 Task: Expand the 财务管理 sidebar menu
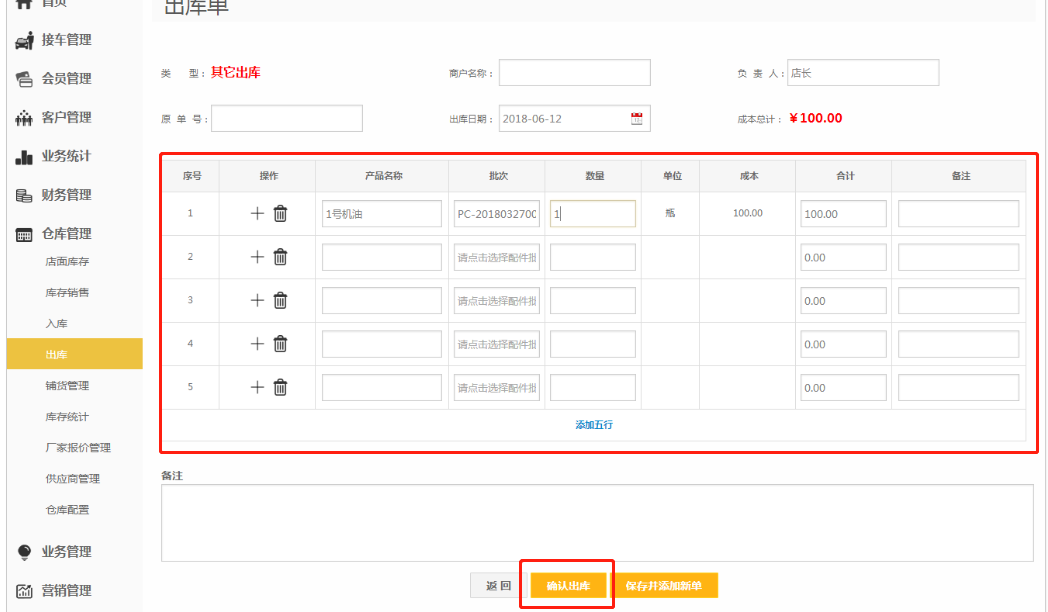click(66, 195)
